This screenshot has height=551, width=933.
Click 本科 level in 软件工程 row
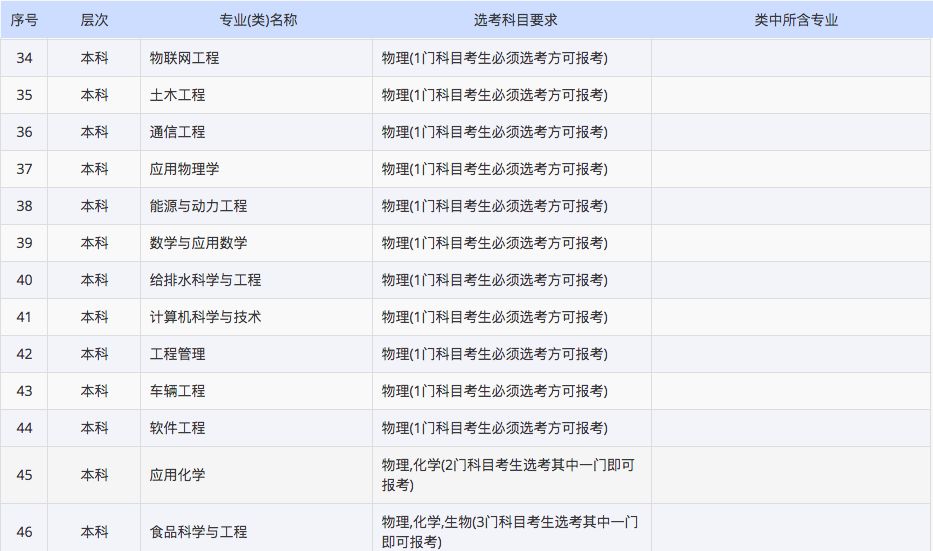[94, 428]
